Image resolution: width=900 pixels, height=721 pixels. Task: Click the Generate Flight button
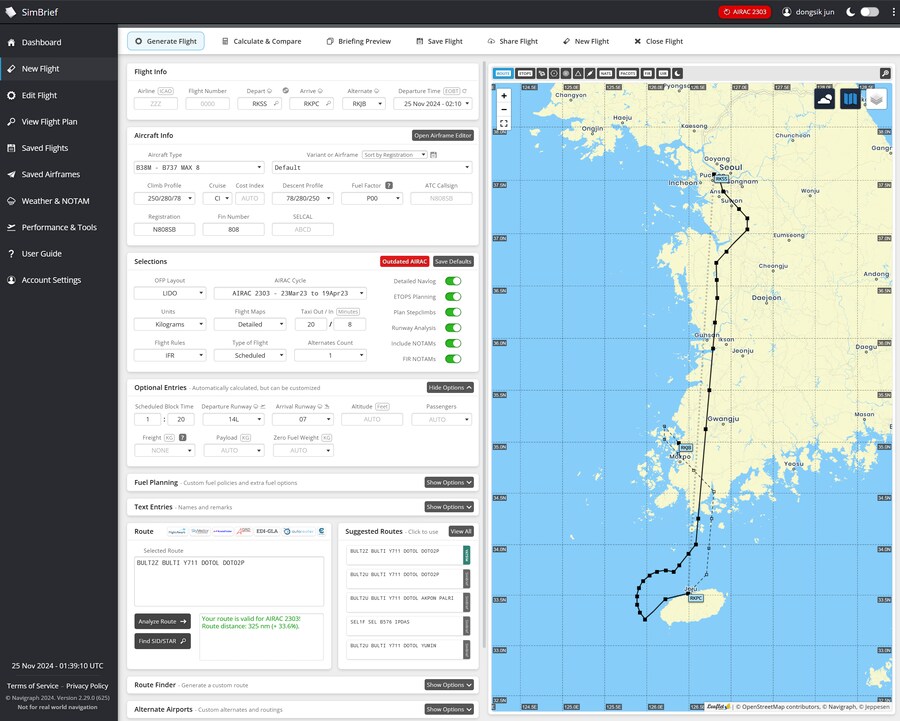pos(166,41)
